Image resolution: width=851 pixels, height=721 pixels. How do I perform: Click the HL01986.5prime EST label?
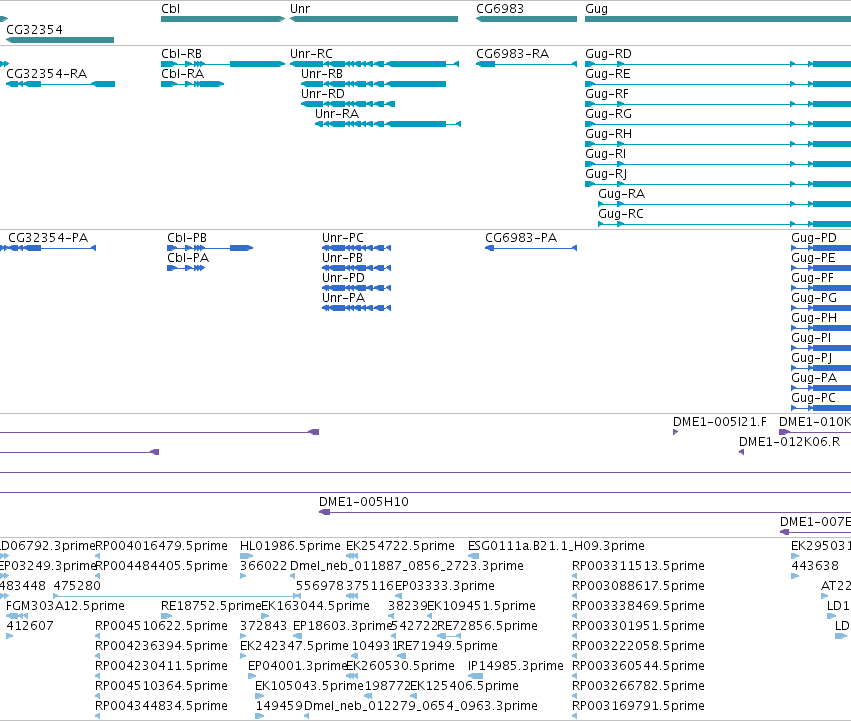(x=290, y=546)
